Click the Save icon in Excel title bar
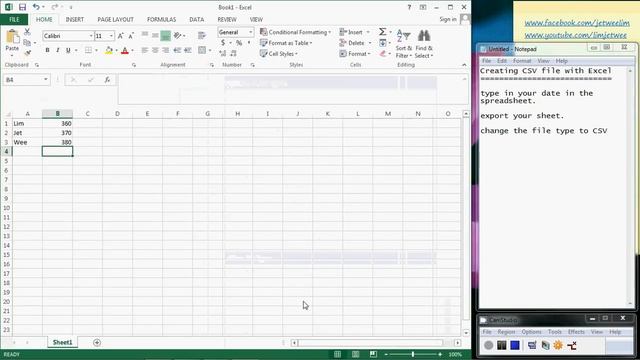 coord(22,7)
